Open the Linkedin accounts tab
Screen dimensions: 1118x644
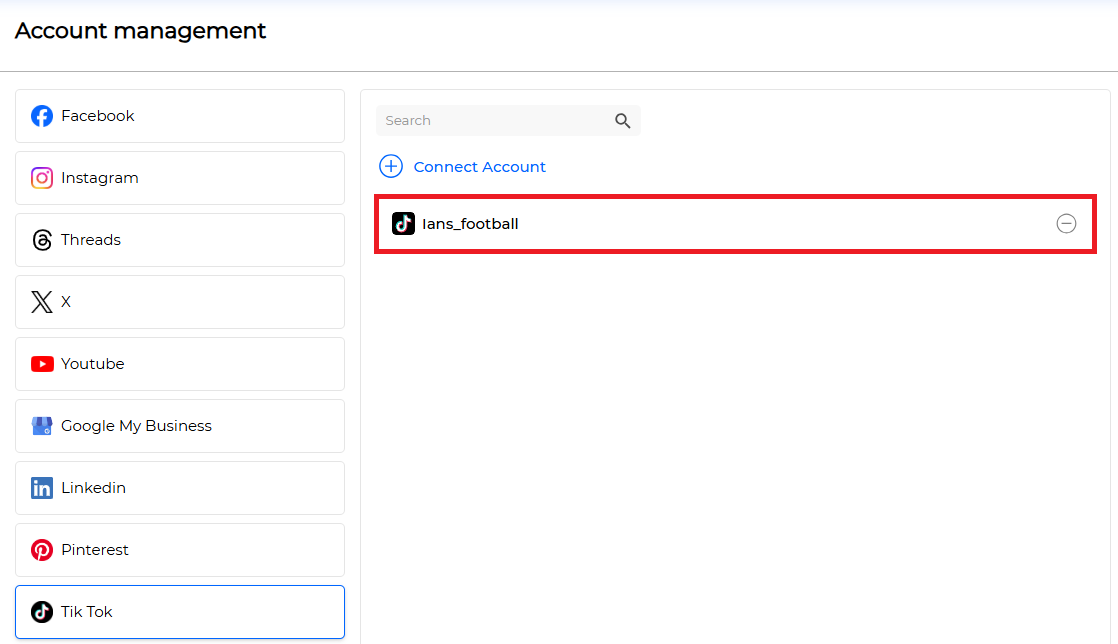pyautogui.click(x=180, y=488)
